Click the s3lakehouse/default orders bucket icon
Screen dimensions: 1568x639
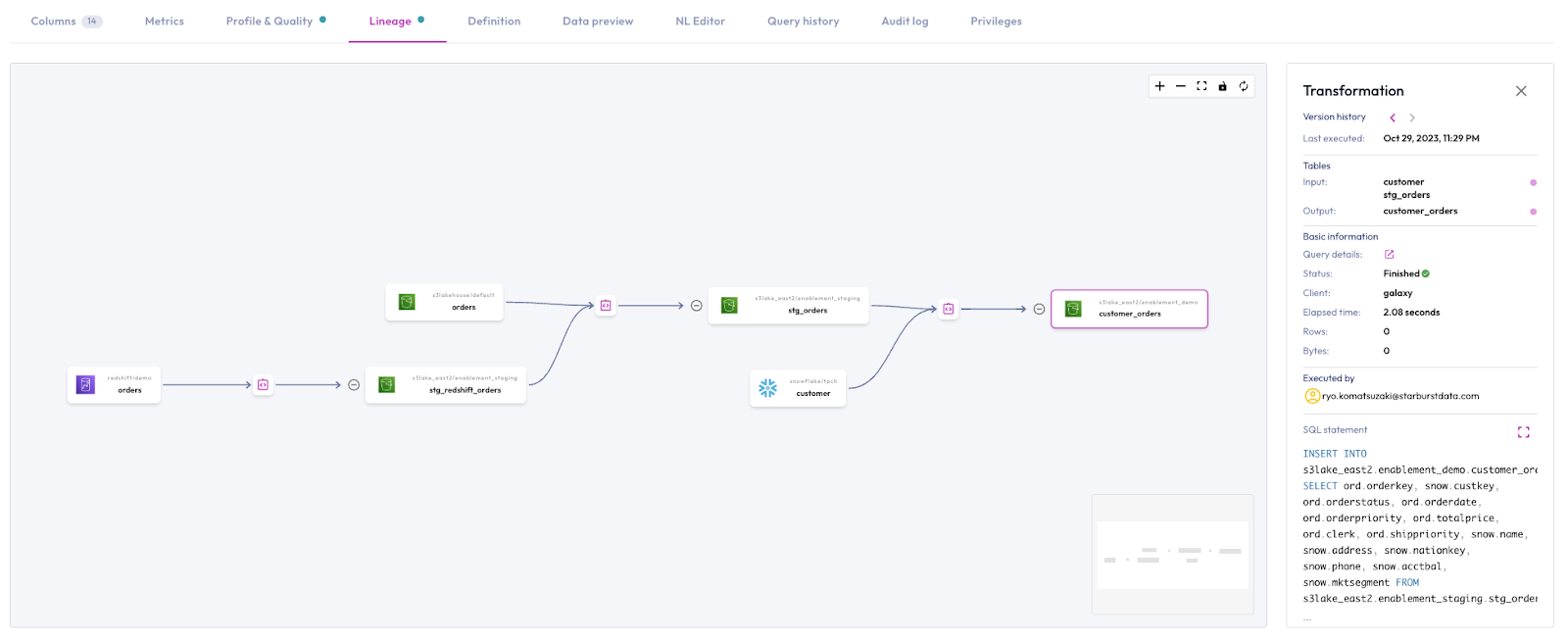coord(407,302)
